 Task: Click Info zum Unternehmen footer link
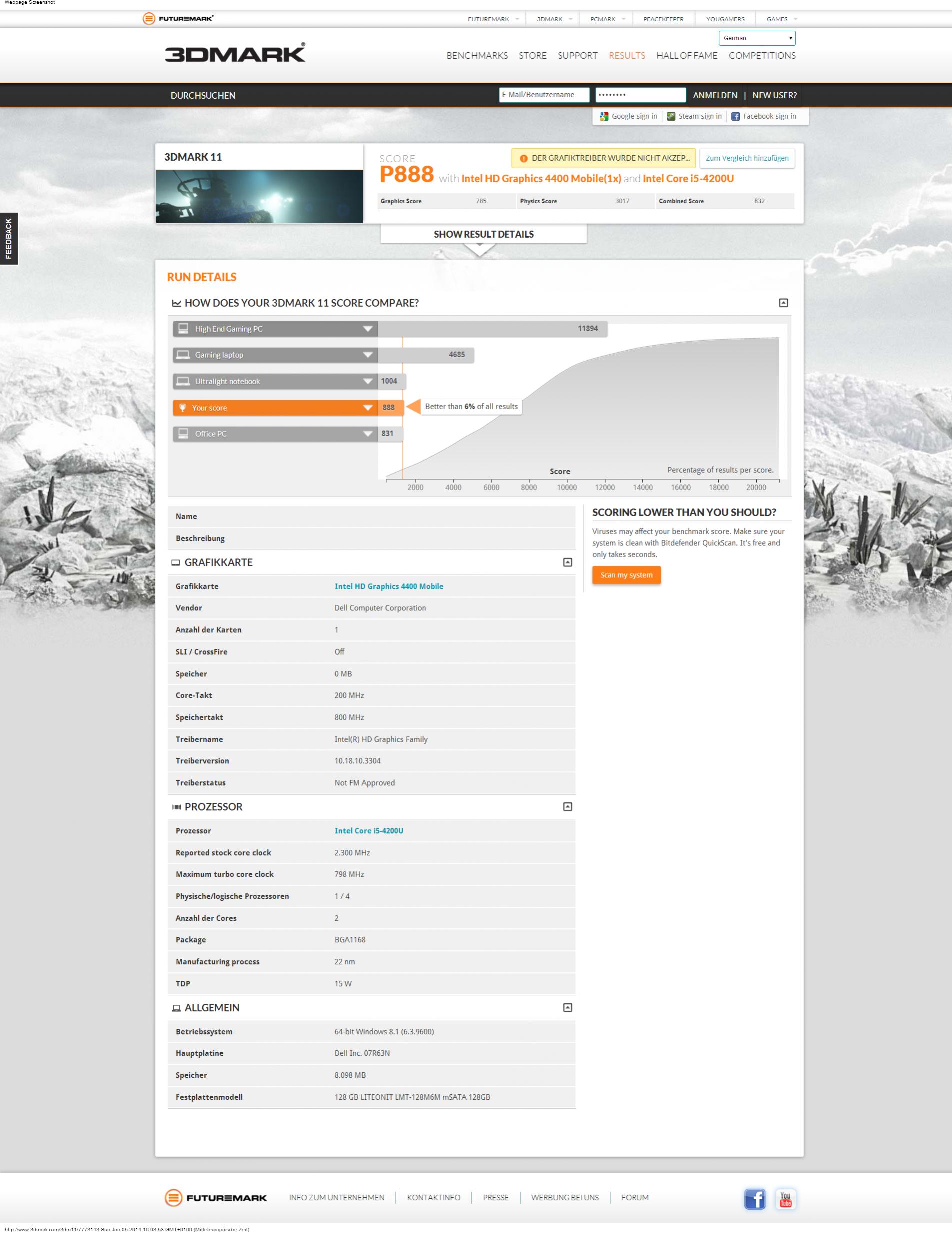pyautogui.click(x=337, y=1197)
